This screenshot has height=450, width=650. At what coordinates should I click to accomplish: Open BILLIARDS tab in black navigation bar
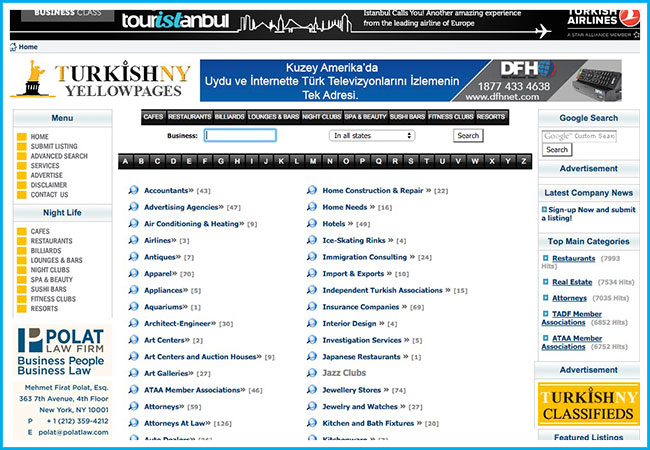click(x=229, y=117)
